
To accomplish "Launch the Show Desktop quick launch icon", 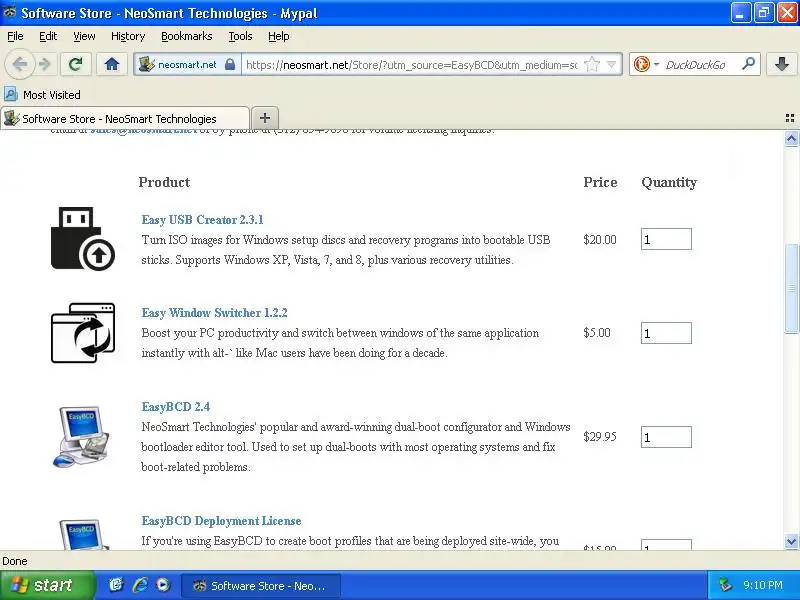I will pos(116,585).
